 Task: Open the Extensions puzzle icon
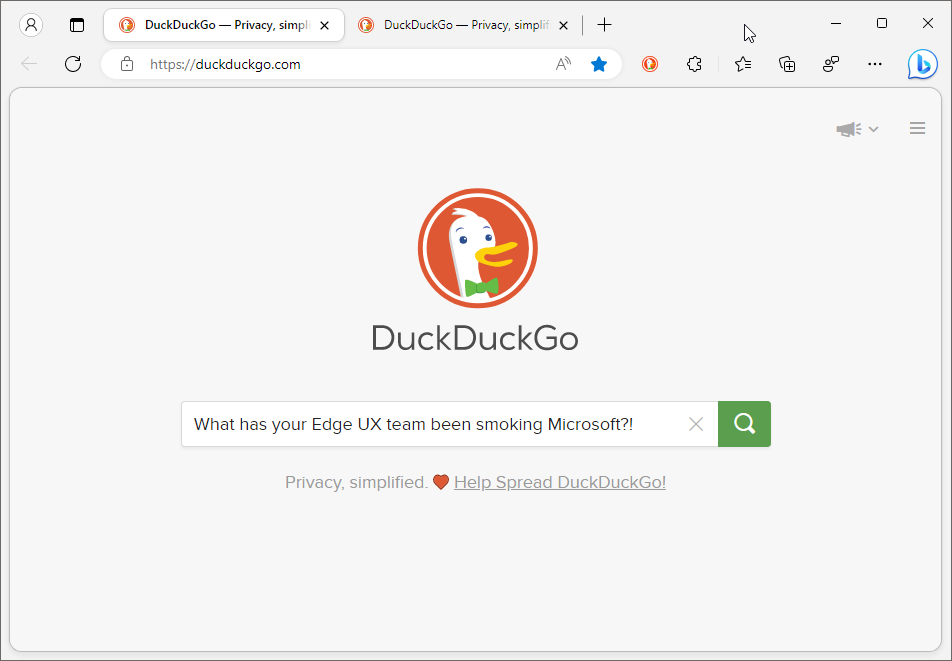point(695,64)
